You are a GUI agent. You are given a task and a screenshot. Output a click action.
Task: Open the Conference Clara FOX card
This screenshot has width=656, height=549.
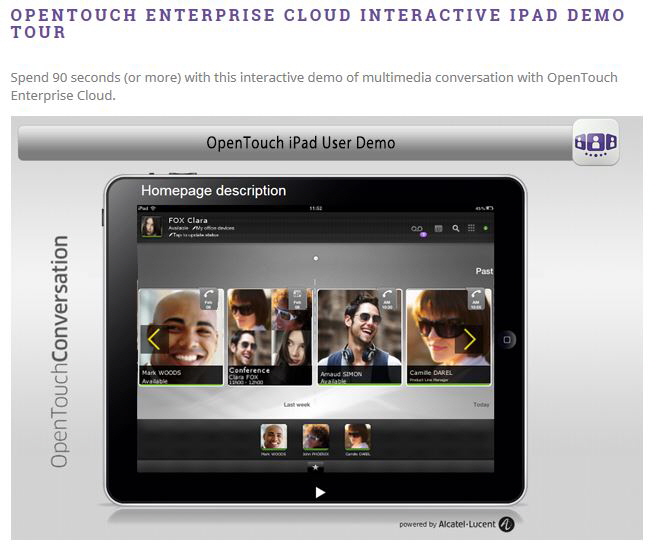coord(270,337)
